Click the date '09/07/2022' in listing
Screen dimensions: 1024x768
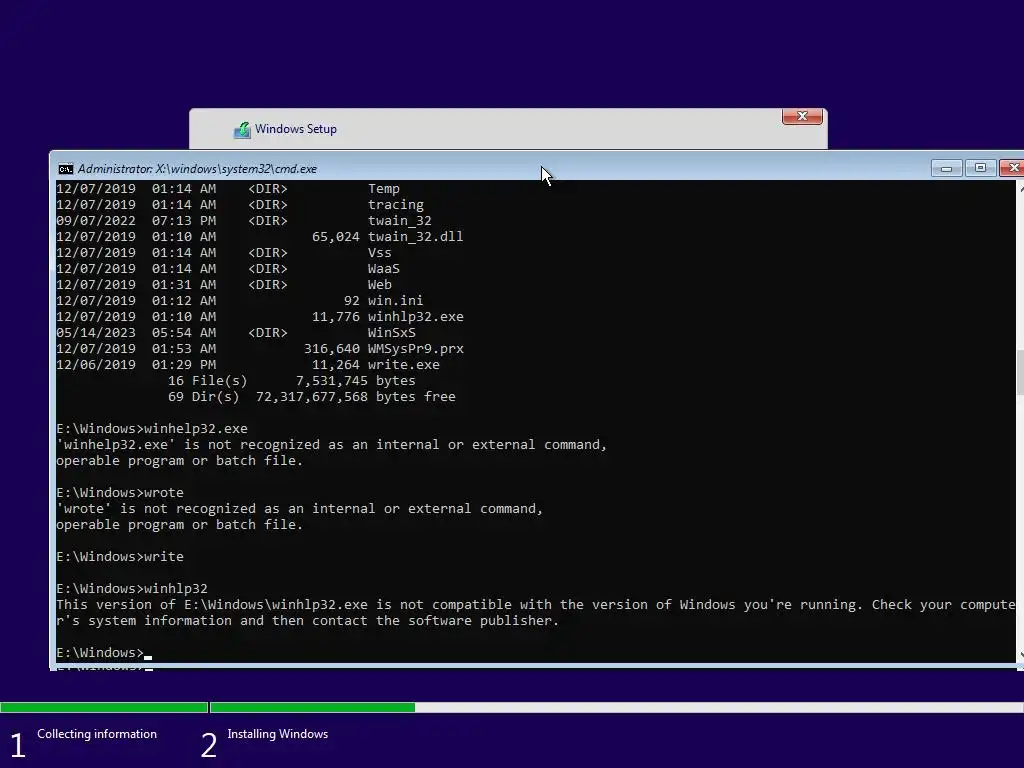click(x=96, y=221)
